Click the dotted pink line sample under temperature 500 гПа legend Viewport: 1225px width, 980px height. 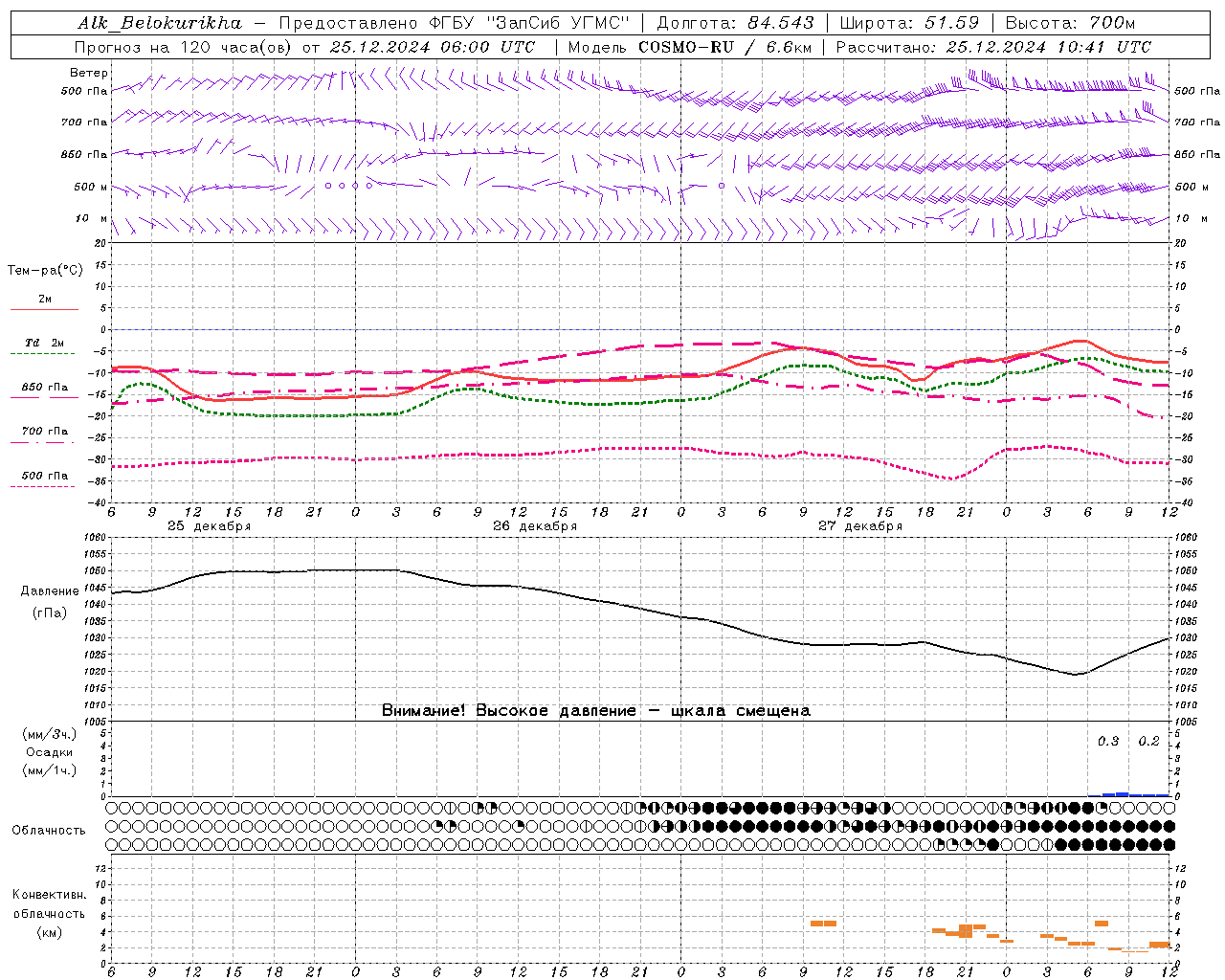point(42,486)
